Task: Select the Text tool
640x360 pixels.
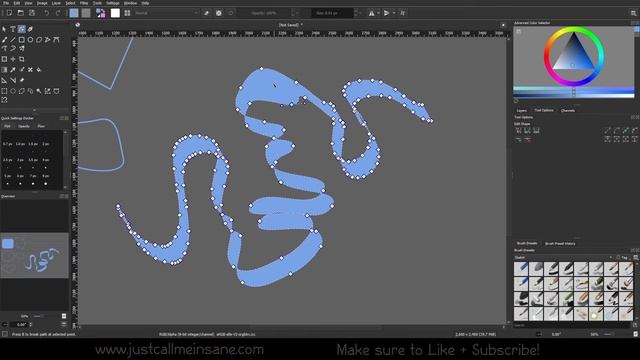Action: (13, 29)
